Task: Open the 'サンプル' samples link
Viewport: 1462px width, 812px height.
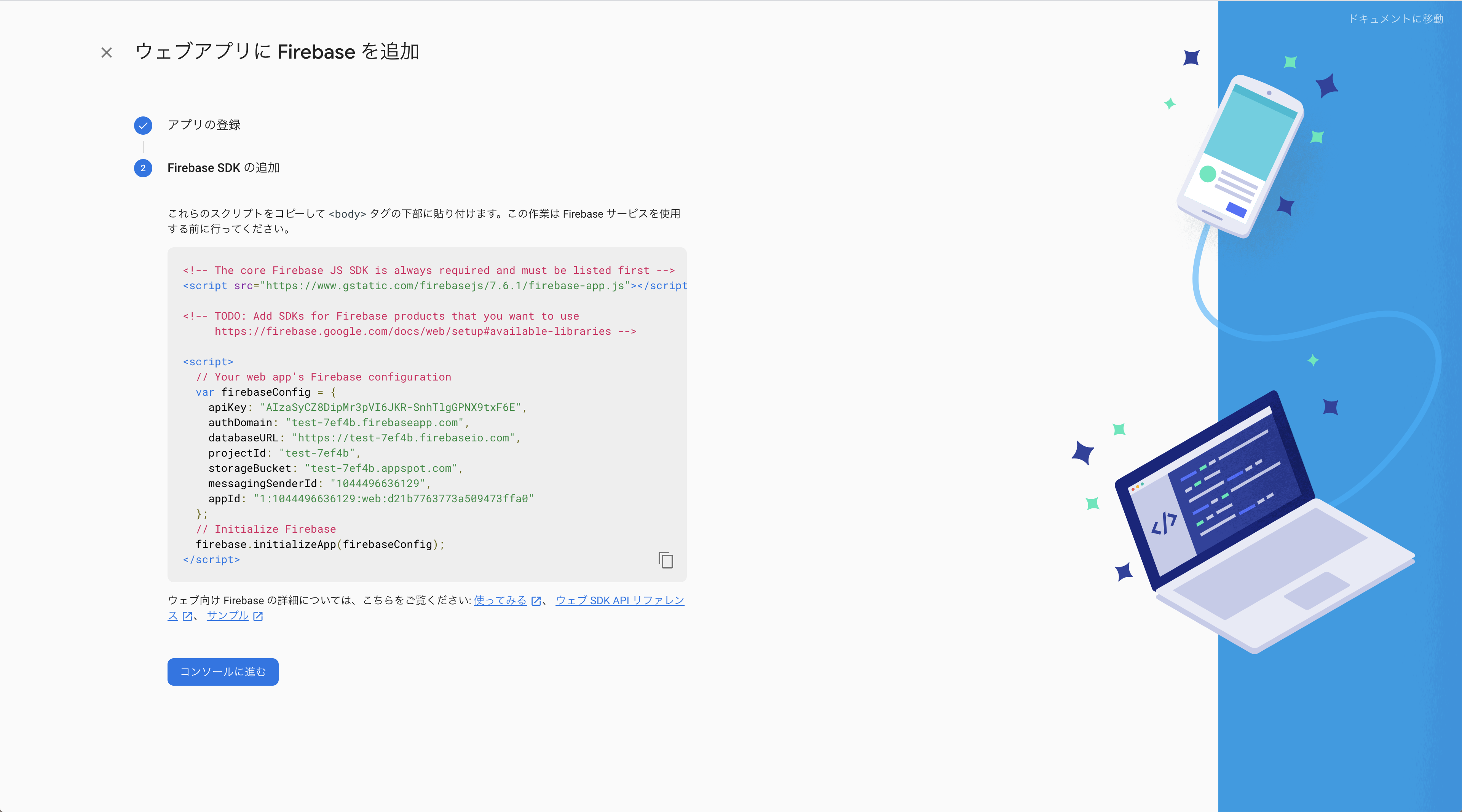Action: [227, 615]
